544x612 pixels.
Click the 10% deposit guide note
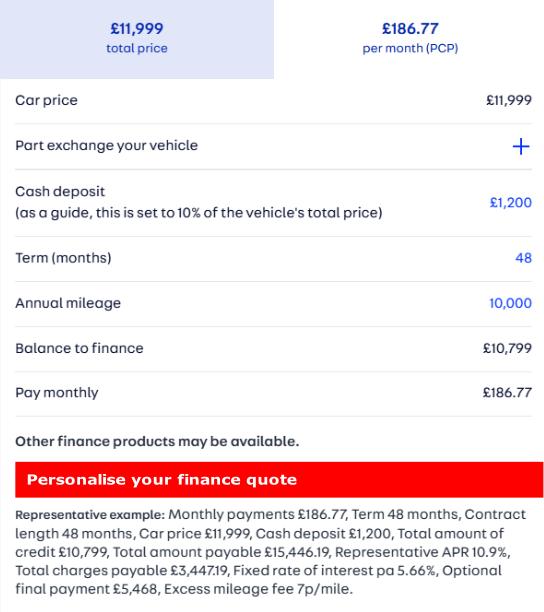(199, 213)
